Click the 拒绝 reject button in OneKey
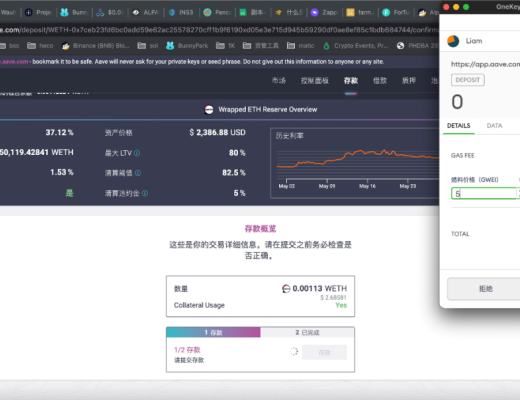The width and height of the screenshot is (520, 400). click(x=484, y=289)
